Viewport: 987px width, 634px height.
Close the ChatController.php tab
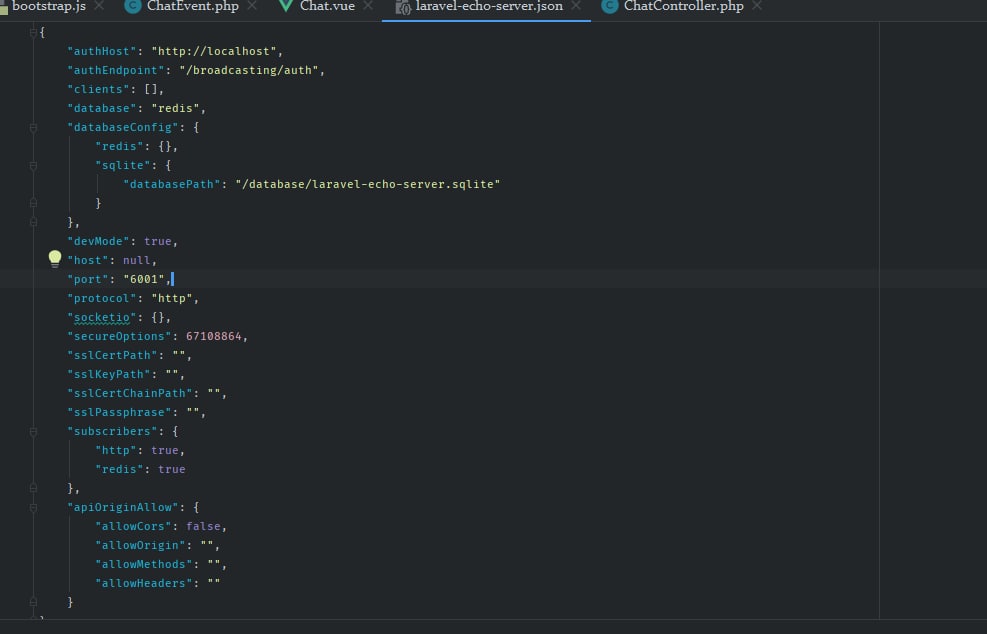point(757,6)
